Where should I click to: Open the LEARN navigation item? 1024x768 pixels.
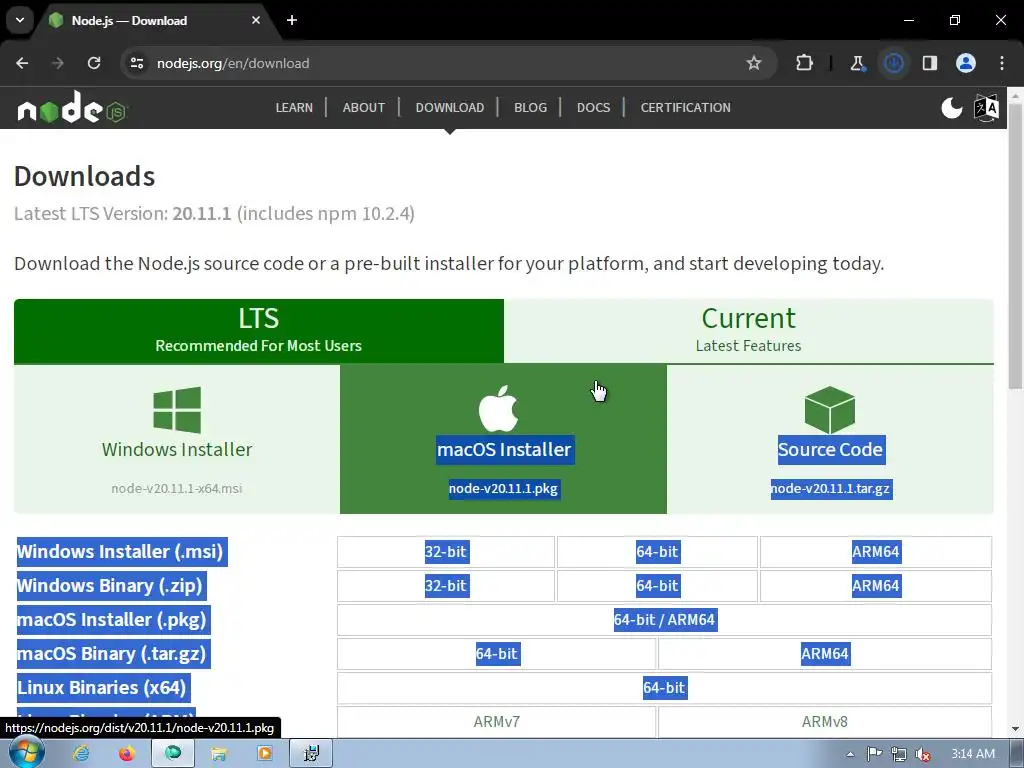[294, 108]
